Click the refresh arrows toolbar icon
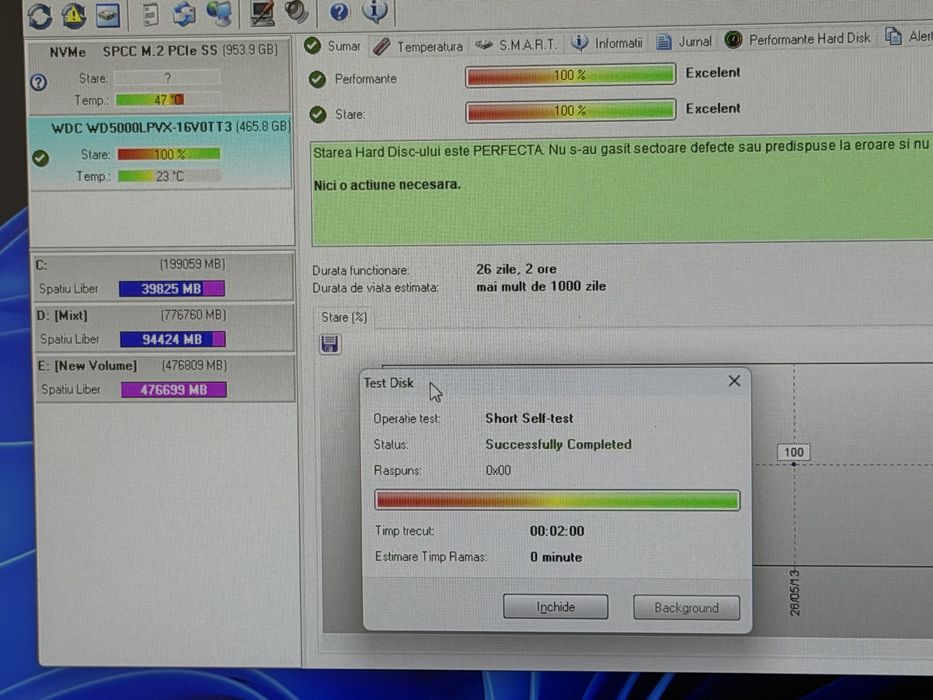933x700 pixels. (x=40, y=15)
